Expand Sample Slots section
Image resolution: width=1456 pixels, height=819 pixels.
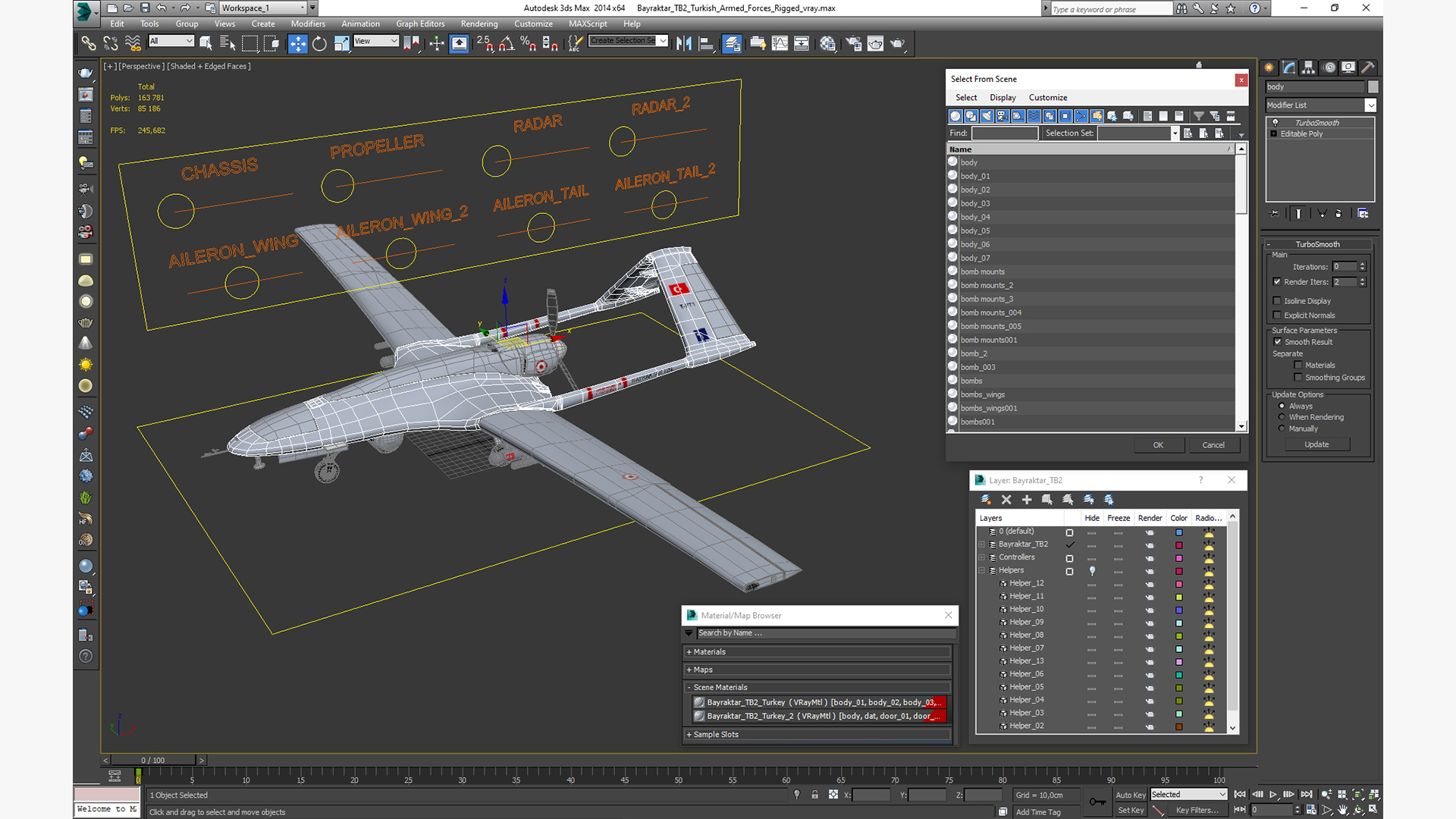817,735
